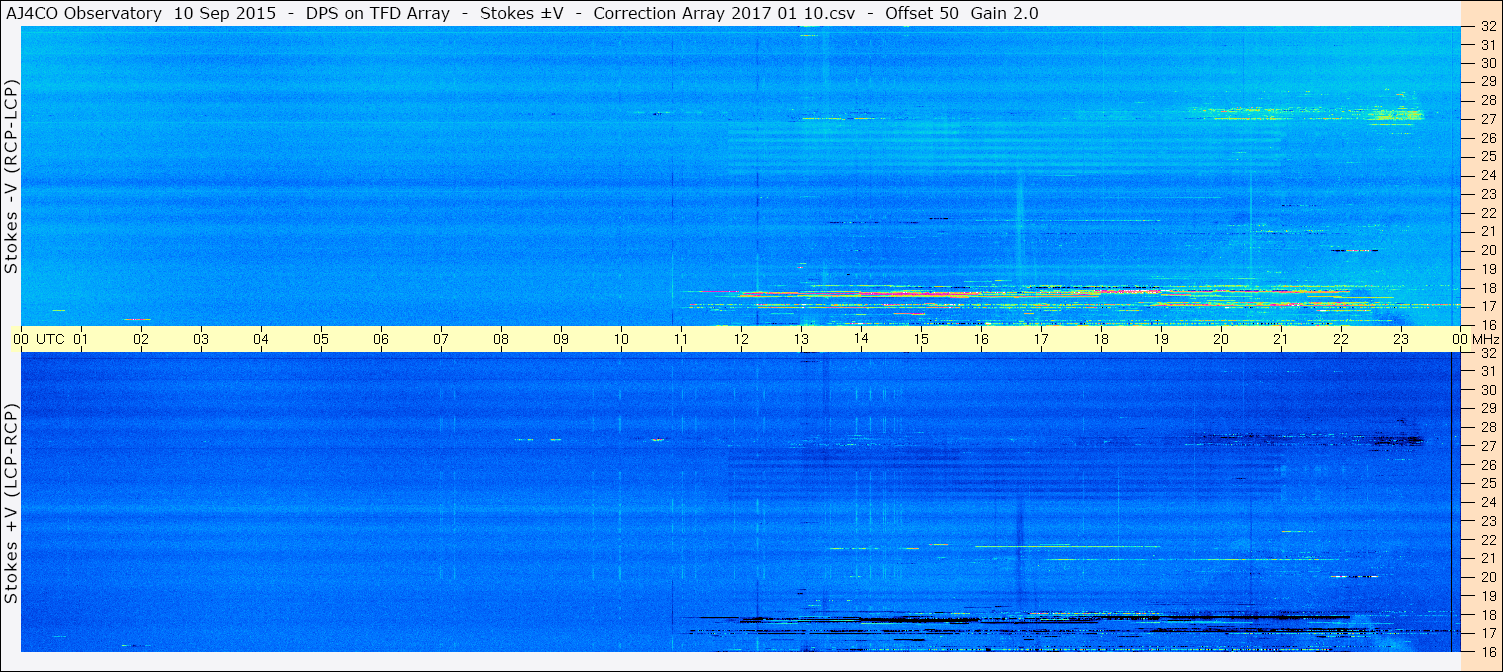Click the "00 MHz" end label on time axis
Image resolution: width=1503 pixels, height=672 pixels.
click(1474, 339)
